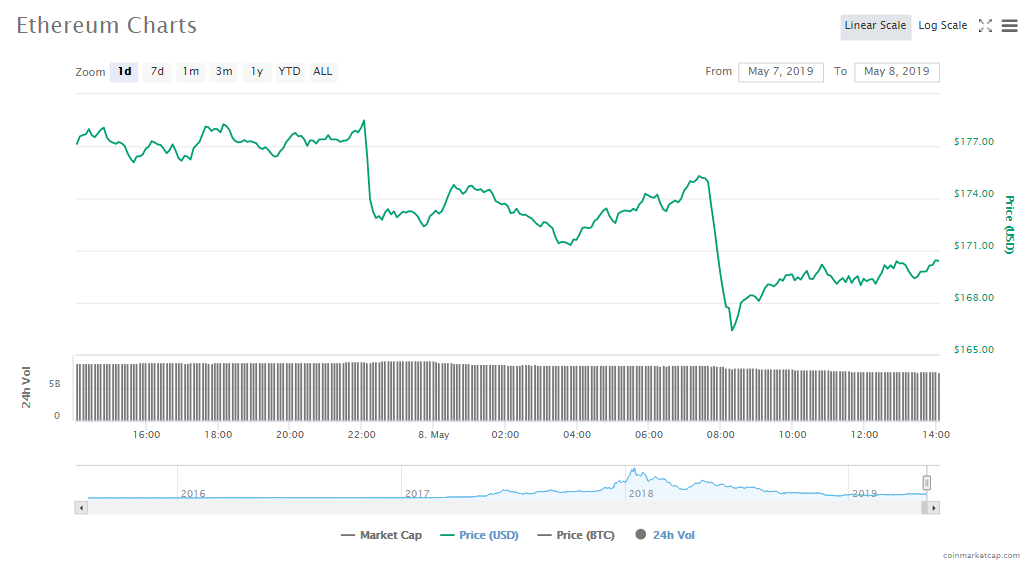The width and height of the screenshot is (1033, 571).
Task: Set zoom to 1m
Action: click(190, 72)
